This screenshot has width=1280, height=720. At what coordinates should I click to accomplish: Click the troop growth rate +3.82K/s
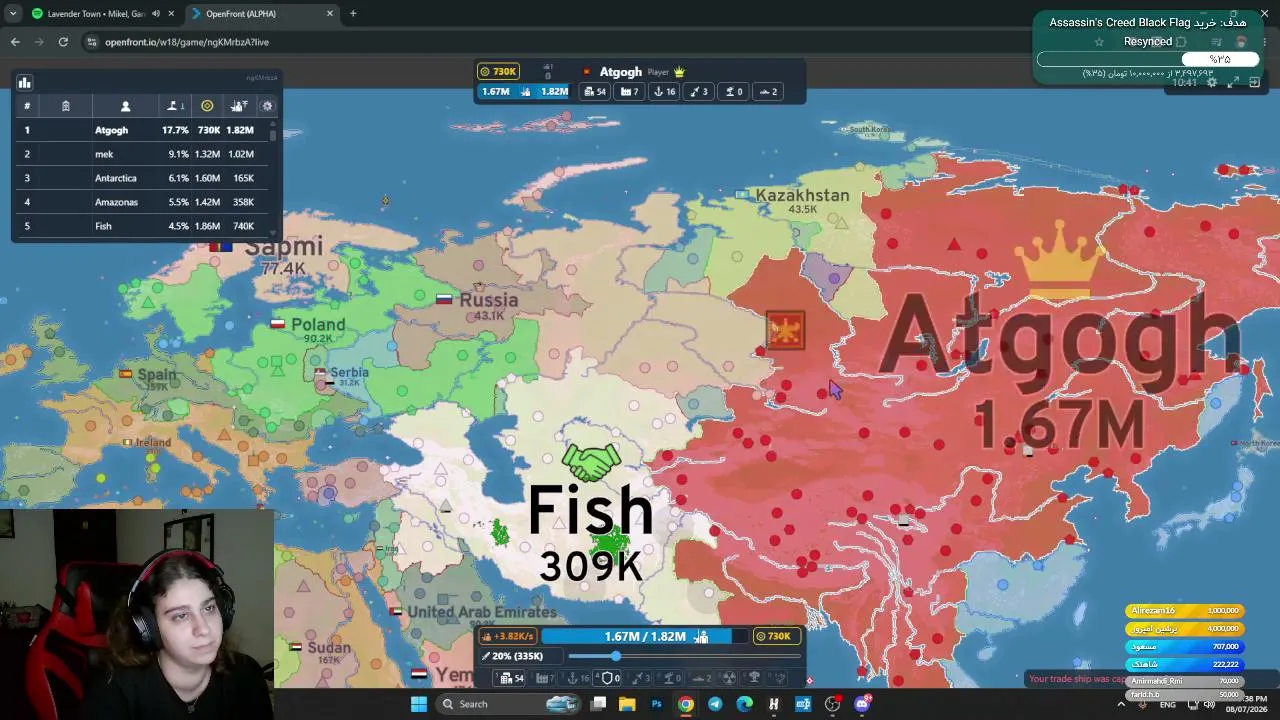[508, 637]
